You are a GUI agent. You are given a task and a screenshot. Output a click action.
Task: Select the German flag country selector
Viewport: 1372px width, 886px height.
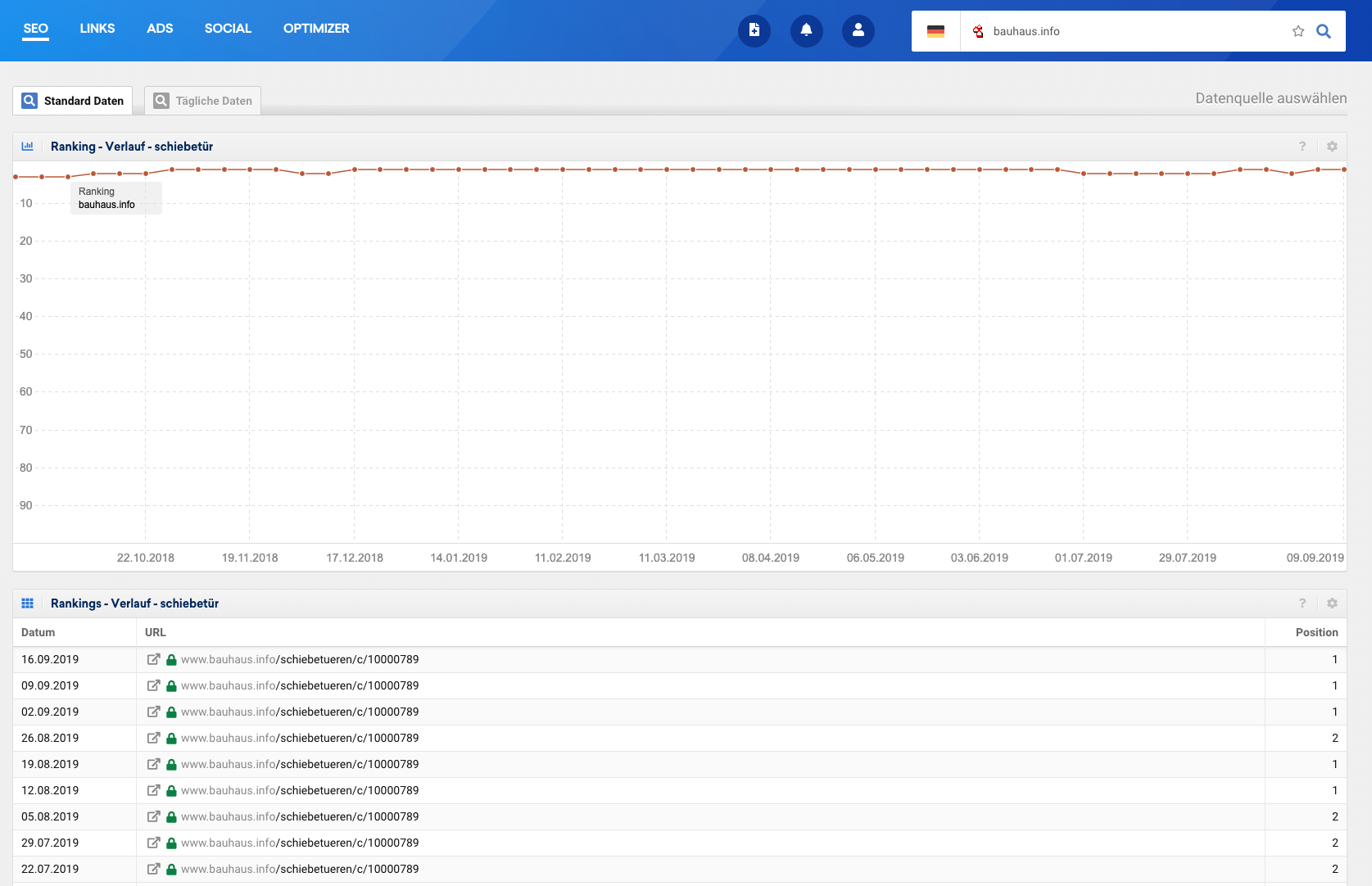pos(935,31)
